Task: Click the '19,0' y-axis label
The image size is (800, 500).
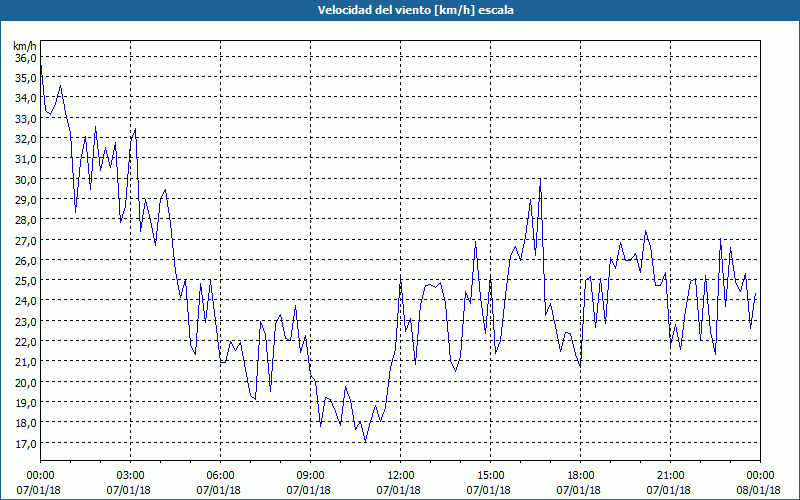Action: [26, 403]
